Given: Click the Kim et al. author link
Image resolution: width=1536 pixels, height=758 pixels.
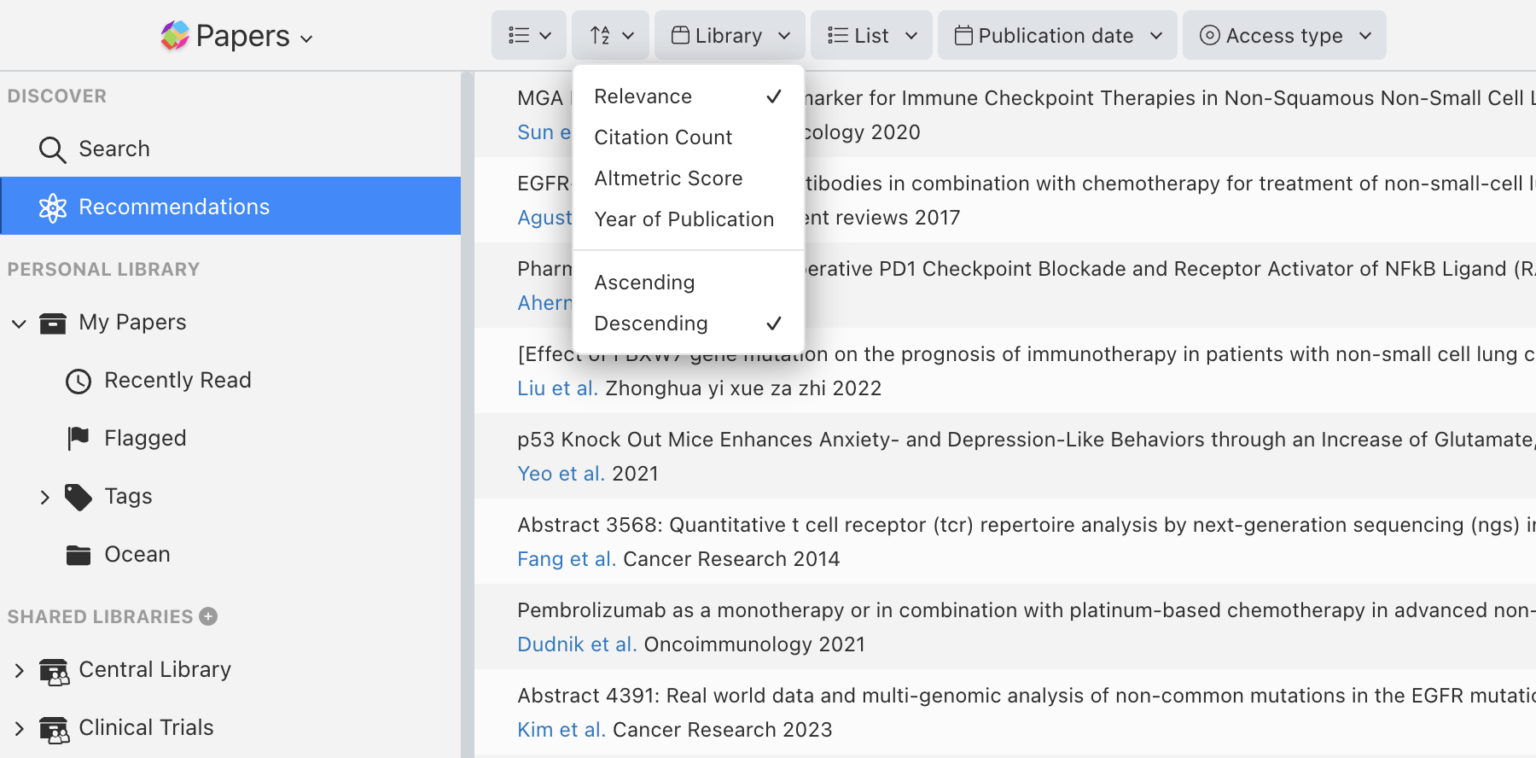Looking at the screenshot, I should (x=561, y=730).
